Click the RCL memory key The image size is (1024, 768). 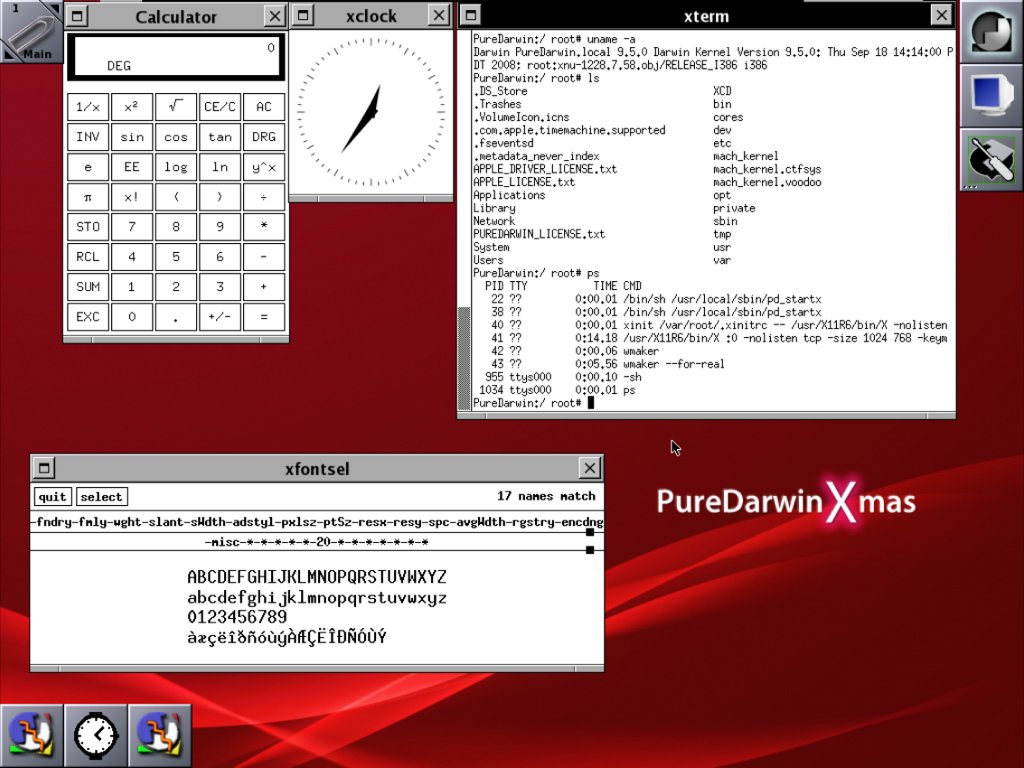coord(88,257)
